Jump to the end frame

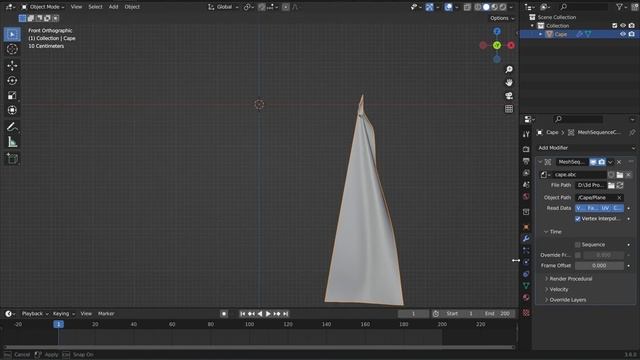(286, 314)
